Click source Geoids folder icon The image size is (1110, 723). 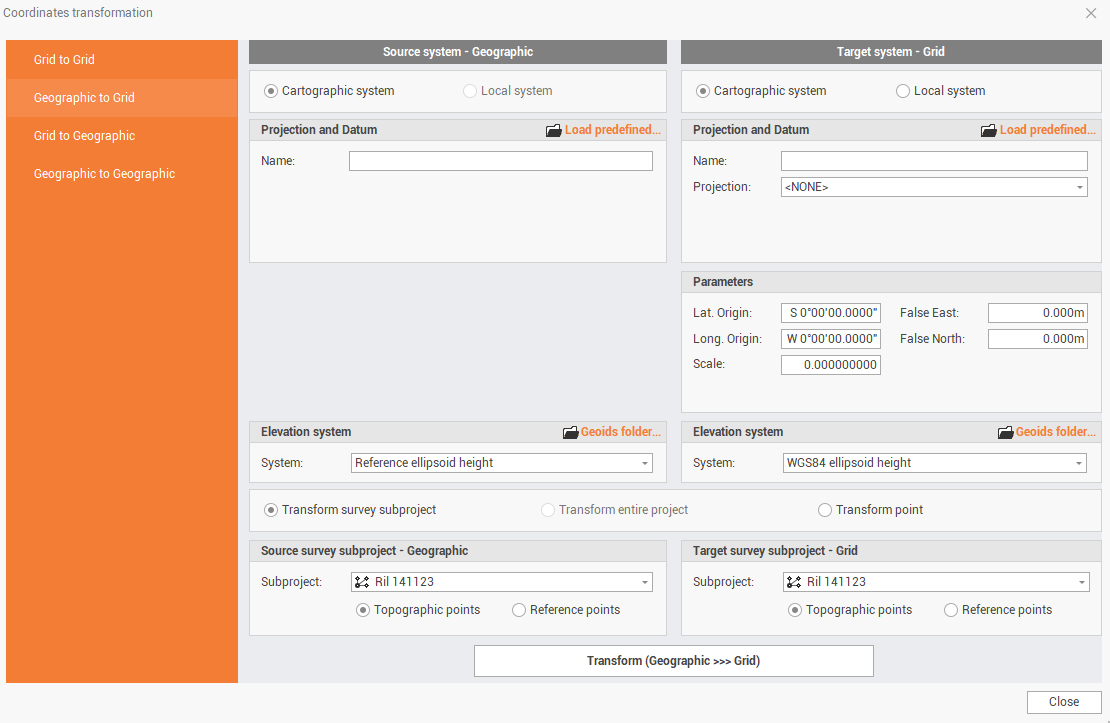[x=570, y=432]
